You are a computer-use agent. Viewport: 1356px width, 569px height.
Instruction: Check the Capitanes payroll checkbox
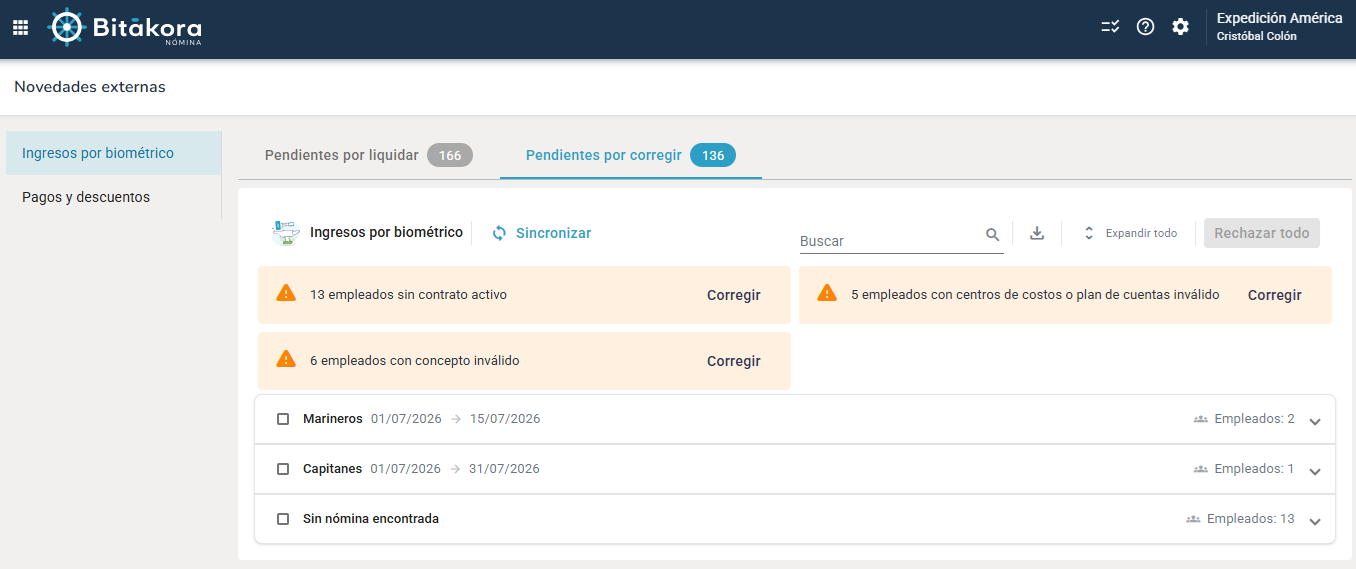283,469
